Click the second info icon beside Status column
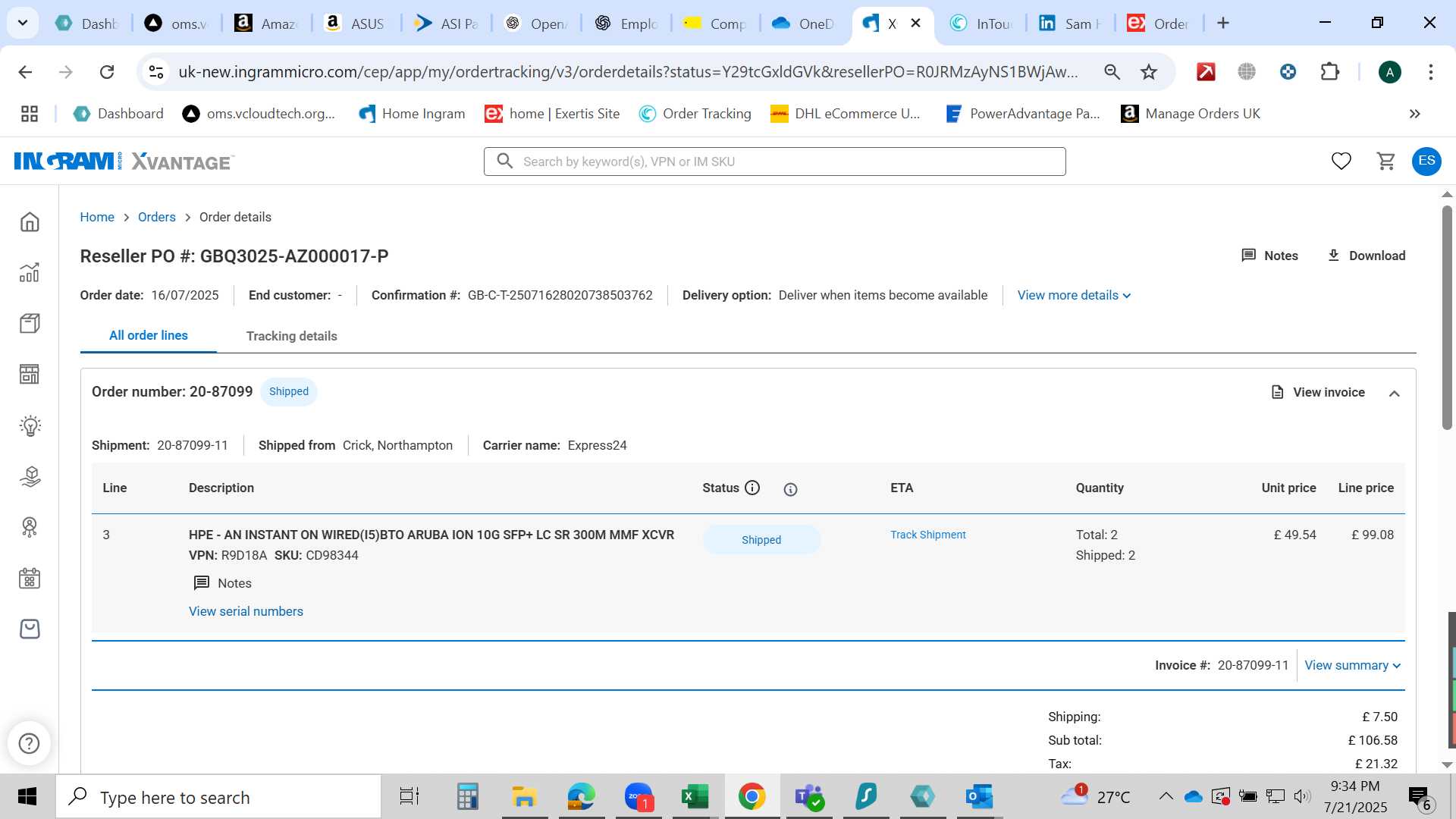This screenshot has width=1456, height=819. click(x=790, y=489)
